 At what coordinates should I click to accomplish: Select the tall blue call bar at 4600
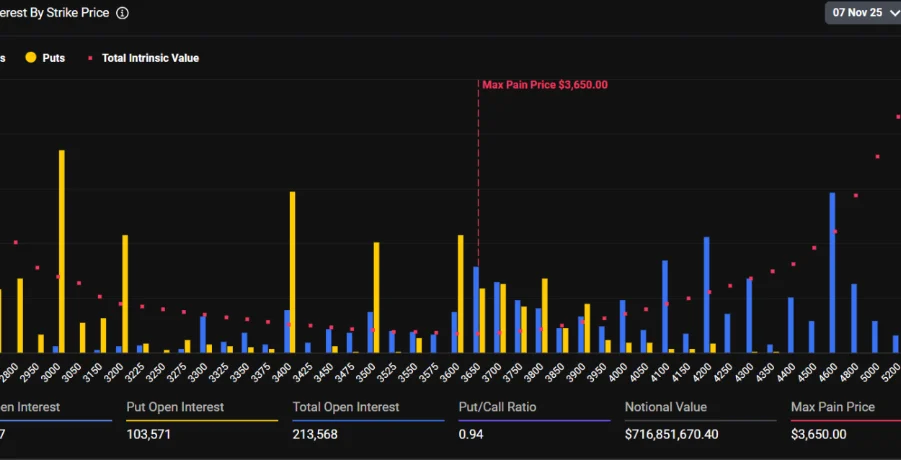click(x=832, y=272)
